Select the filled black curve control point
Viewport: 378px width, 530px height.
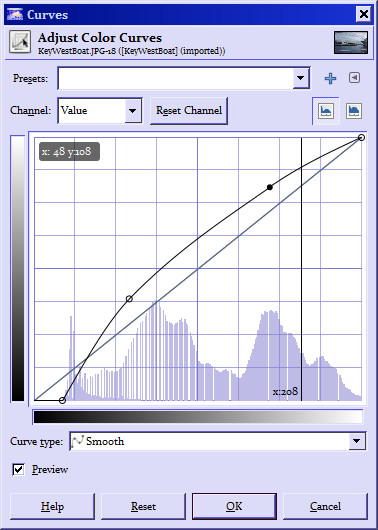(269, 187)
